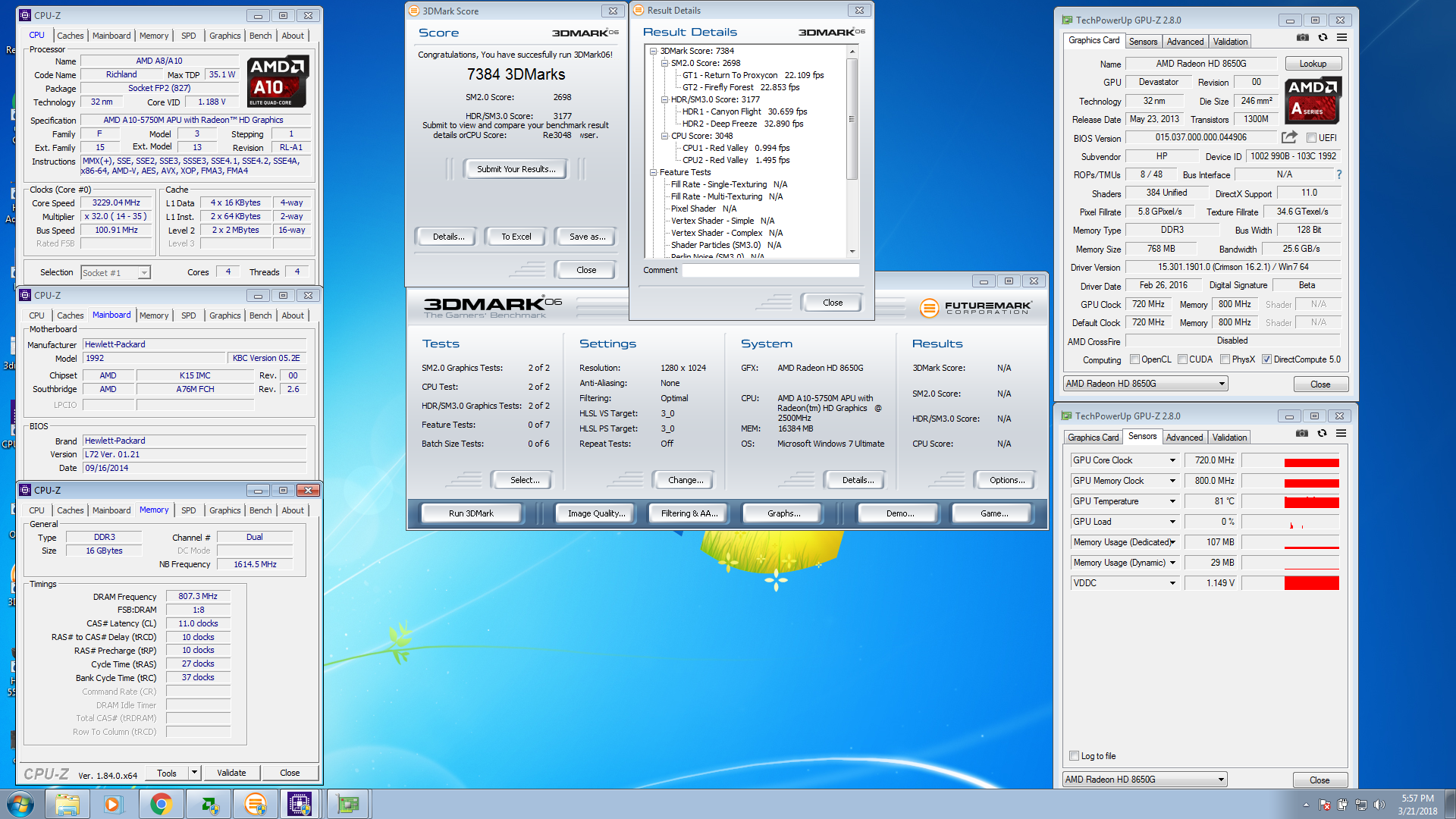Image resolution: width=1456 pixels, height=819 pixels.
Task: Open Google Chrome from taskbar
Action: [x=161, y=804]
